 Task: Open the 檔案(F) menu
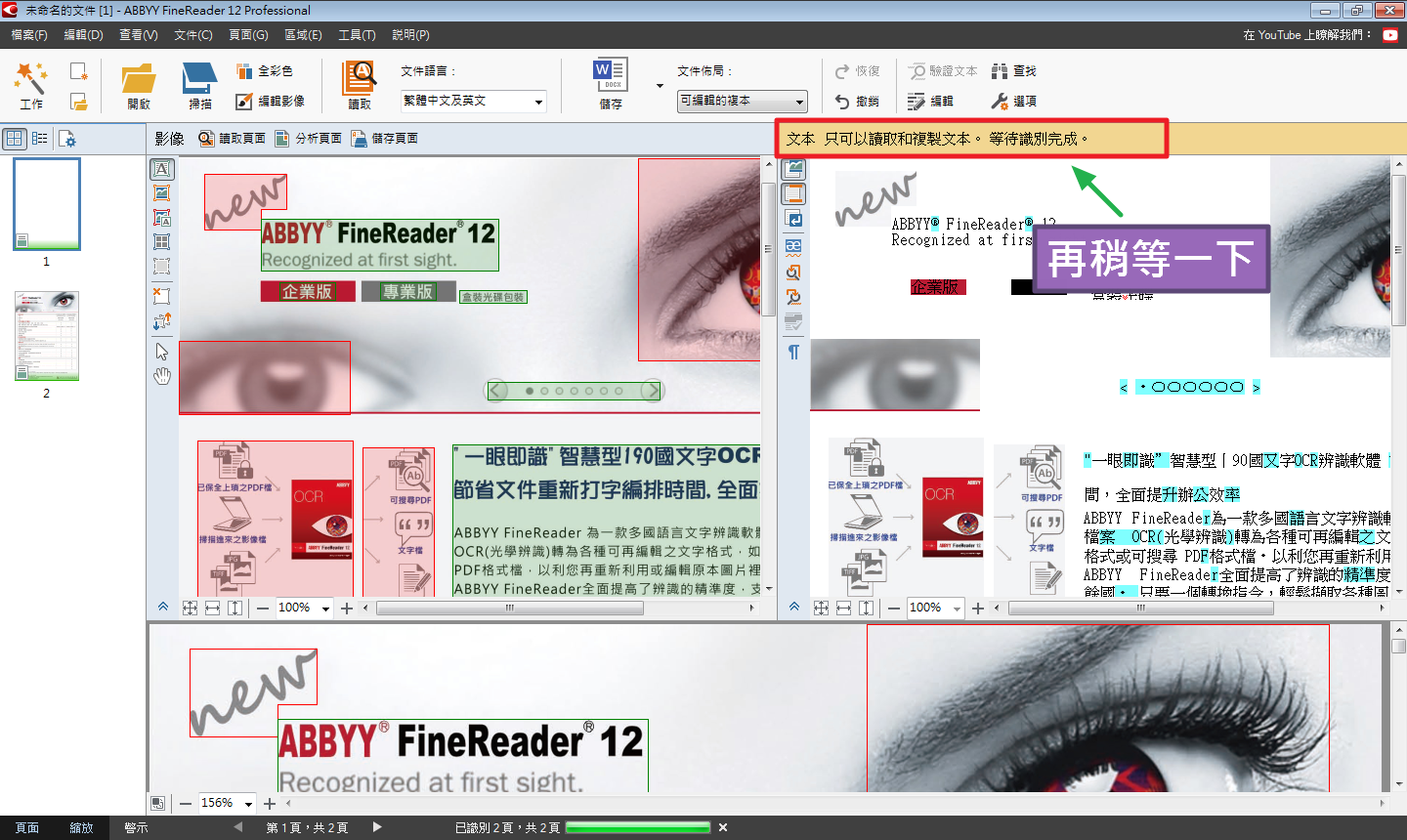pos(29,35)
